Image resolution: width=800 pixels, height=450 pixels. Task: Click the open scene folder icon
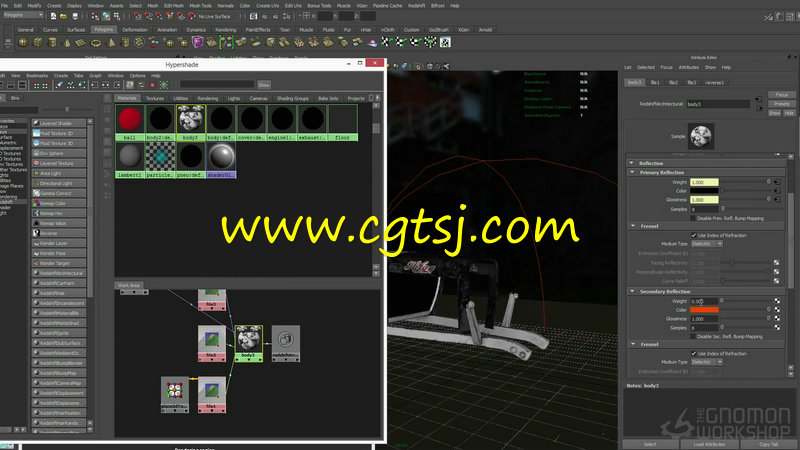coord(64,16)
